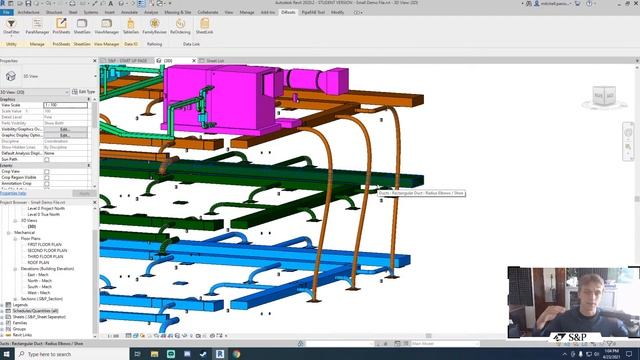The image size is (640, 360).
Task: Click the Legends icon in Project Browser
Action: [x=8, y=305]
